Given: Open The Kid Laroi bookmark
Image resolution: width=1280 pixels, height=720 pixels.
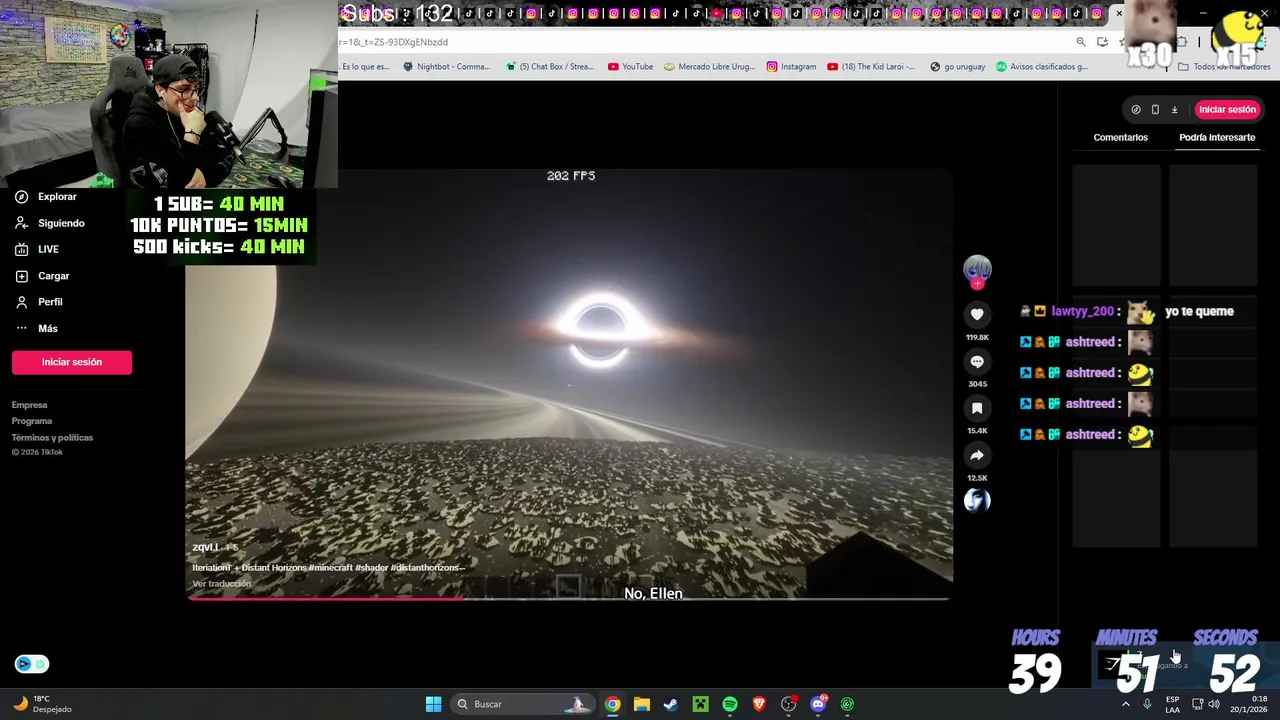Looking at the screenshot, I should (x=871, y=67).
